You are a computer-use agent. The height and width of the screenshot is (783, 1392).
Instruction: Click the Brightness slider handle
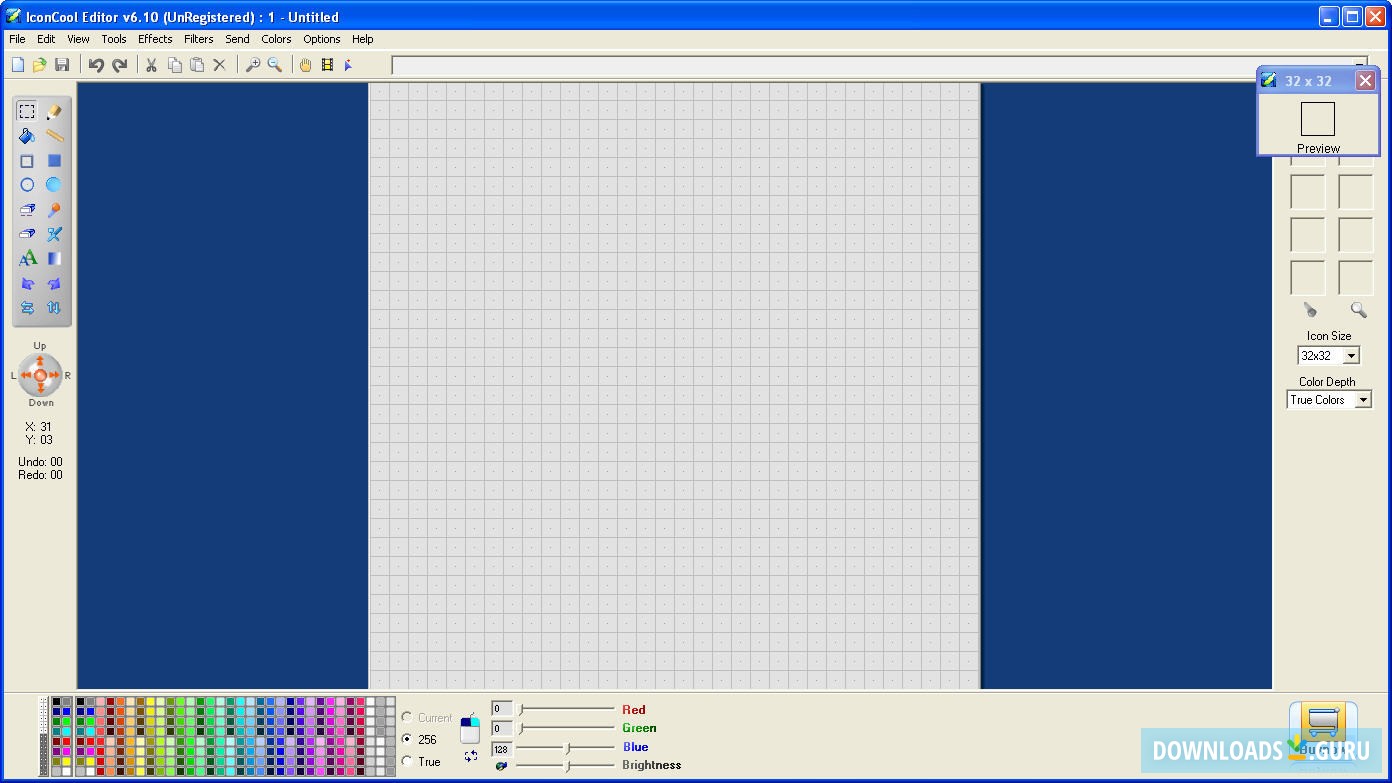[x=567, y=765]
